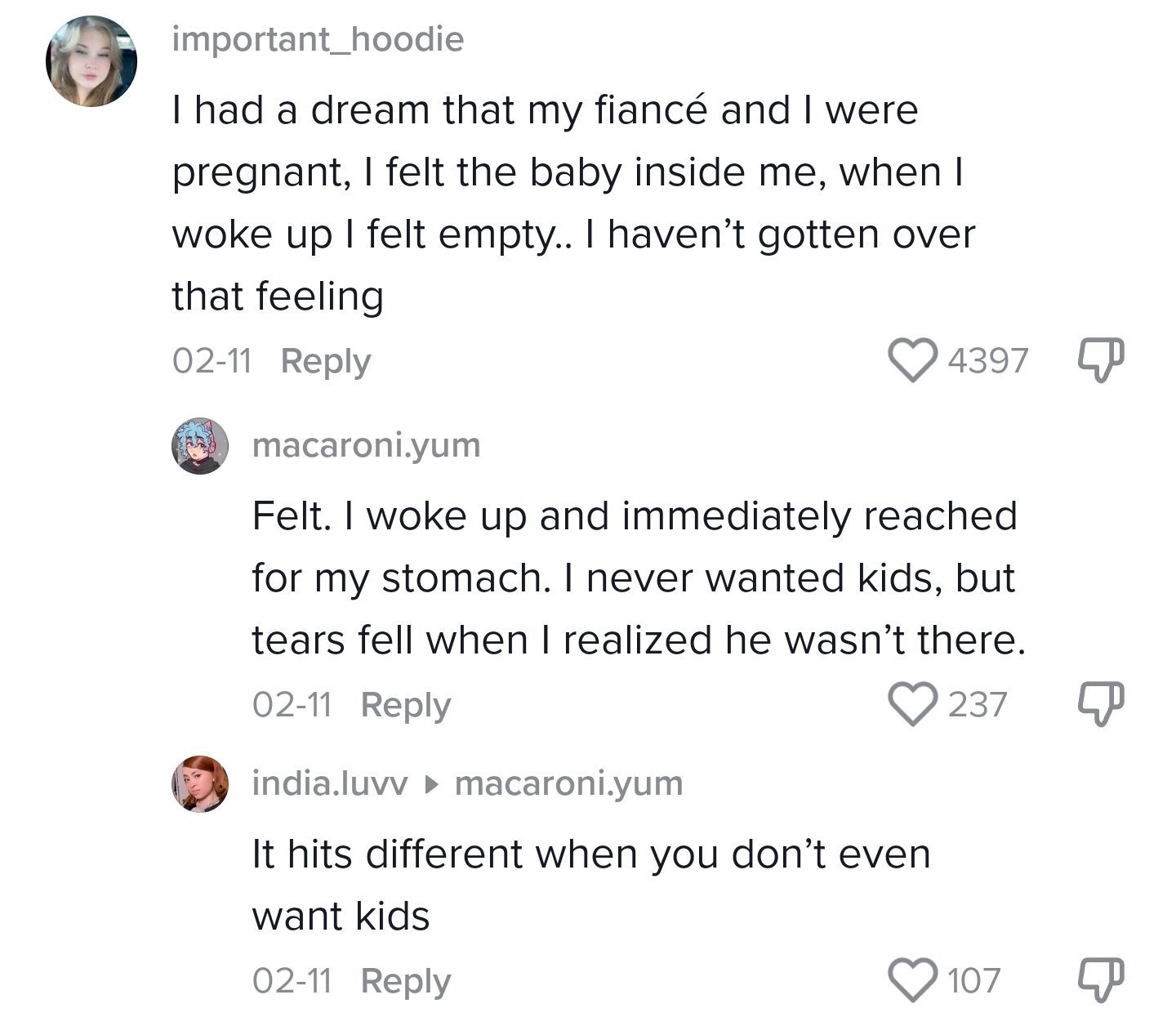The image size is (1176, 1026).
Task: Tap macaroni.yum's cartoon avatar
Action: (198, 447)
